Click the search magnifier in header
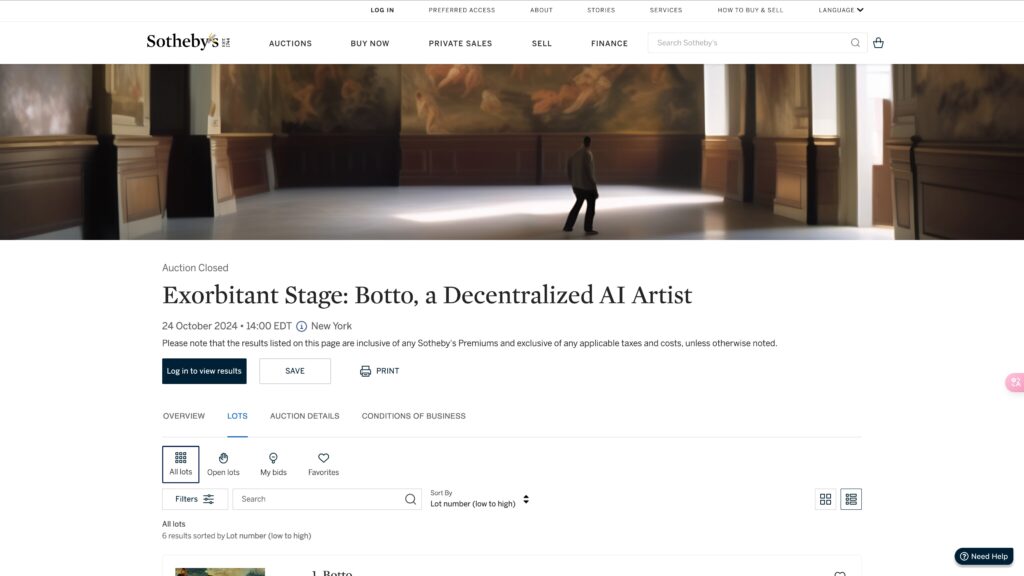This screenshot has width=1024, height=576. [855, 42]
